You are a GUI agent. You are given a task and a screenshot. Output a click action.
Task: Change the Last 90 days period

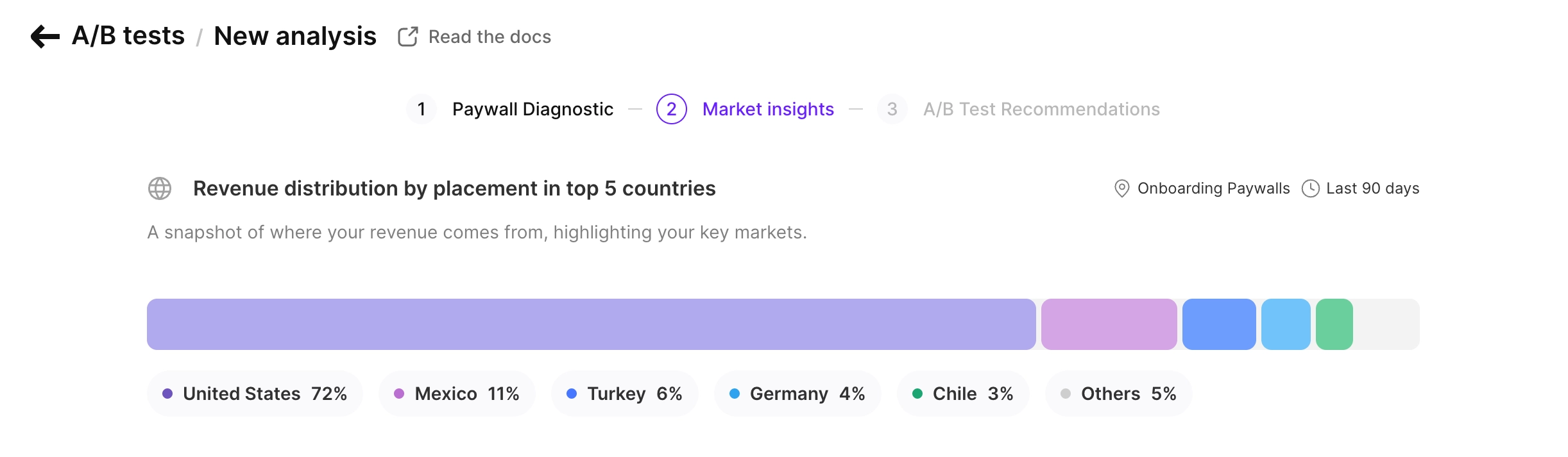pyautogui.click(x=1372, y=188)
